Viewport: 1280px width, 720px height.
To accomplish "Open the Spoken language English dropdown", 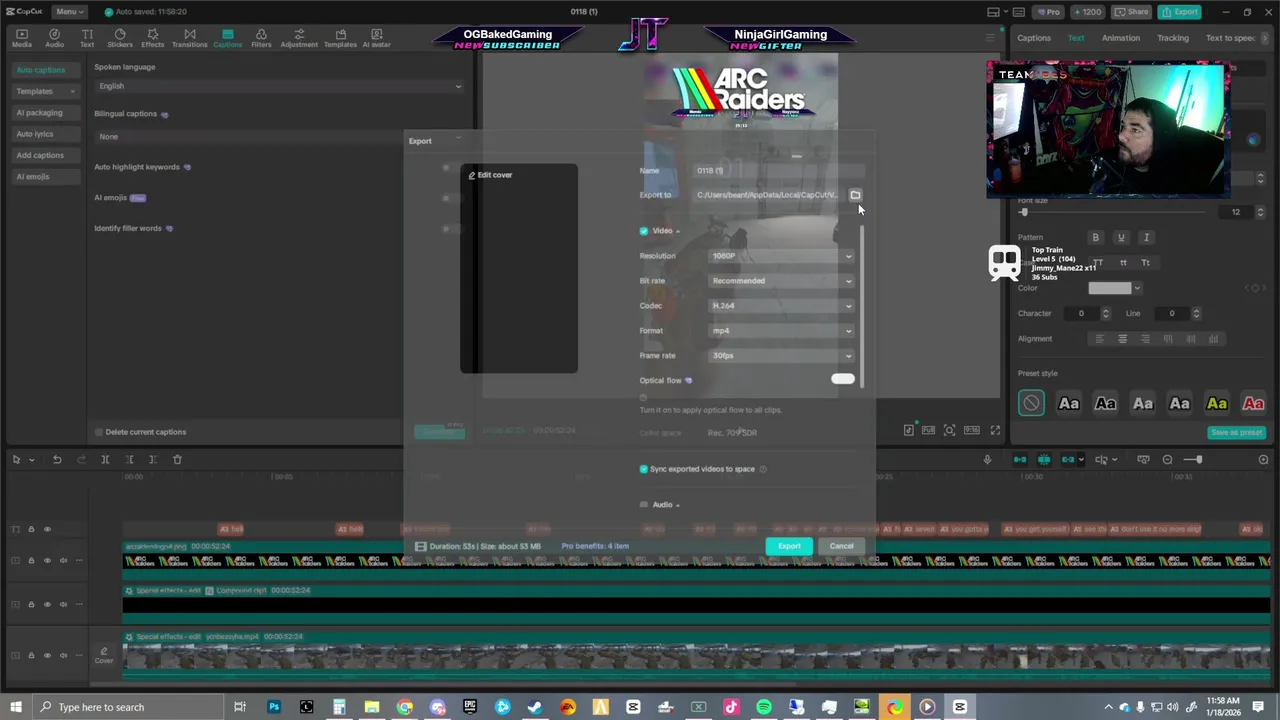I will 279,86.
